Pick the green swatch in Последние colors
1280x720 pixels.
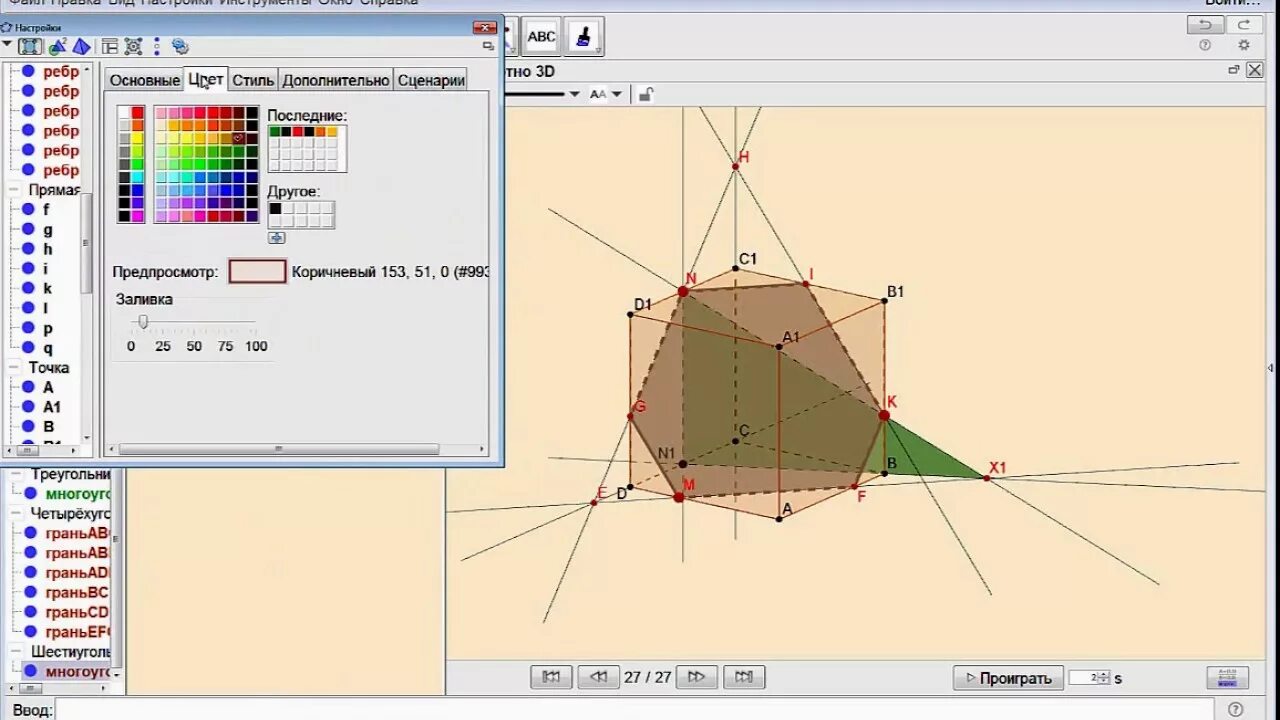coord(275,131)
